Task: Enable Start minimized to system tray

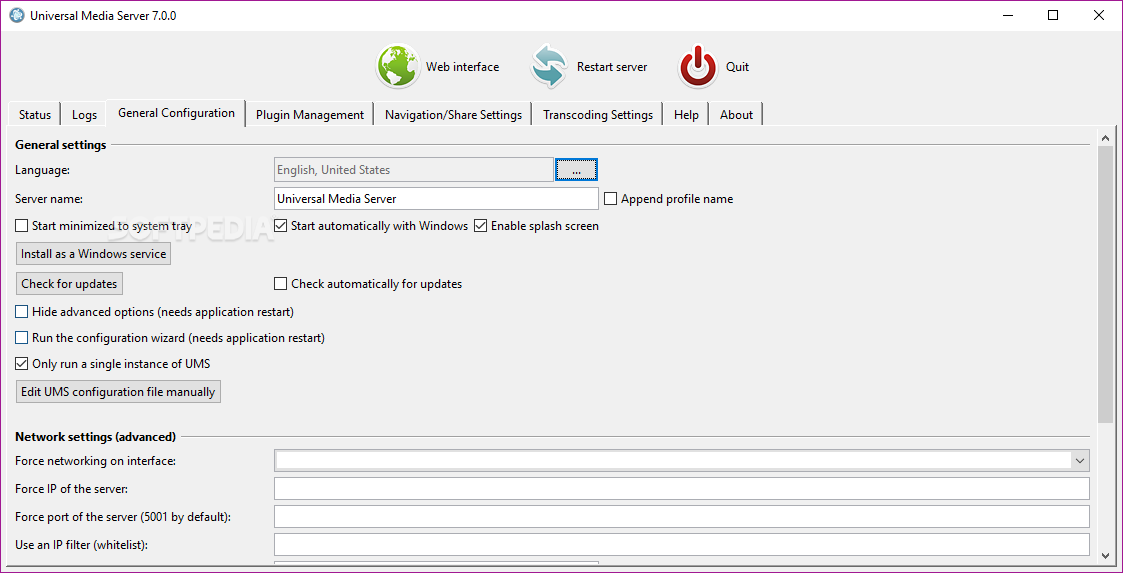Action: [21, 226]
